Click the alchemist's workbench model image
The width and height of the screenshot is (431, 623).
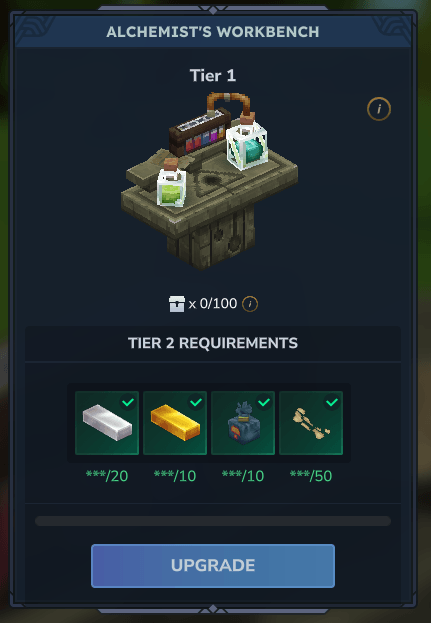click(x=210, y=181)
